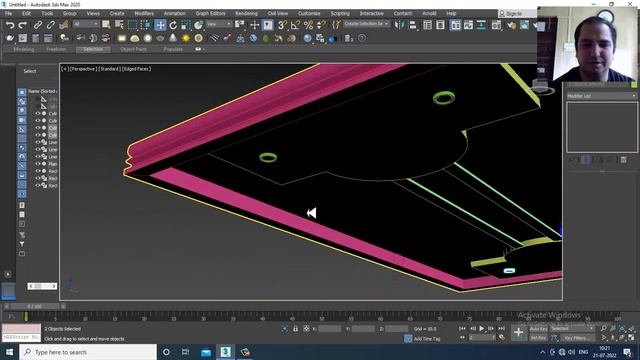Click the Zoom Extents viewport navigation icon
The width and height of the screenshot is (640, 360).
622,329
